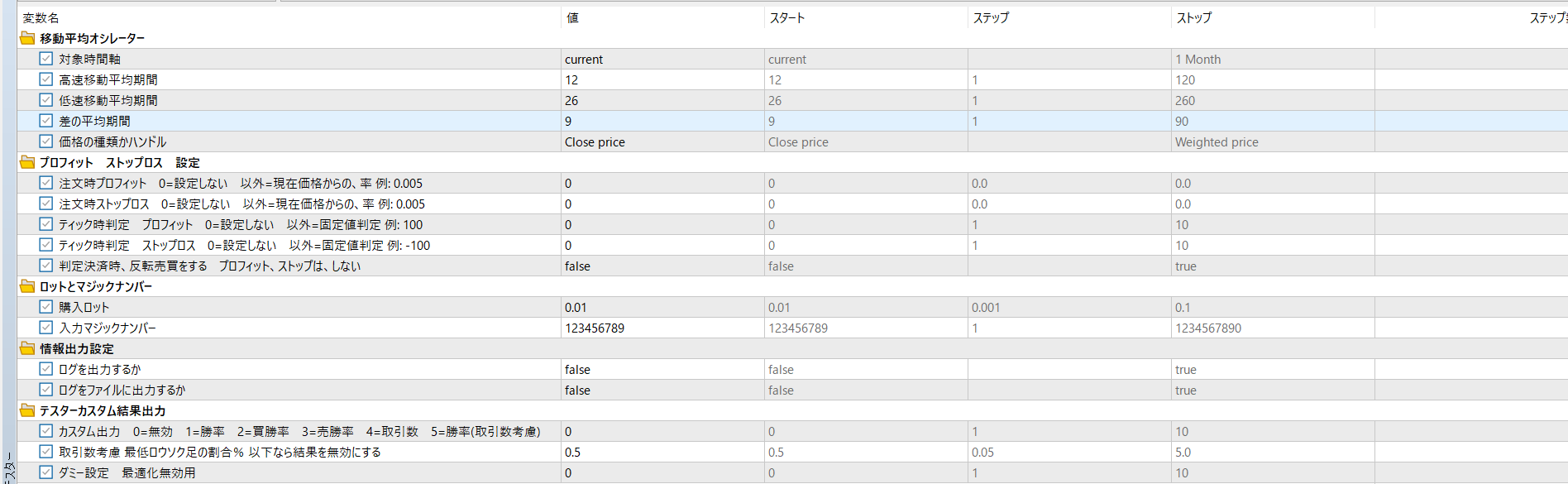The image size is (1568, 484).
Task: Disable the 購入ロット checkbox
Action: [46, 307]
